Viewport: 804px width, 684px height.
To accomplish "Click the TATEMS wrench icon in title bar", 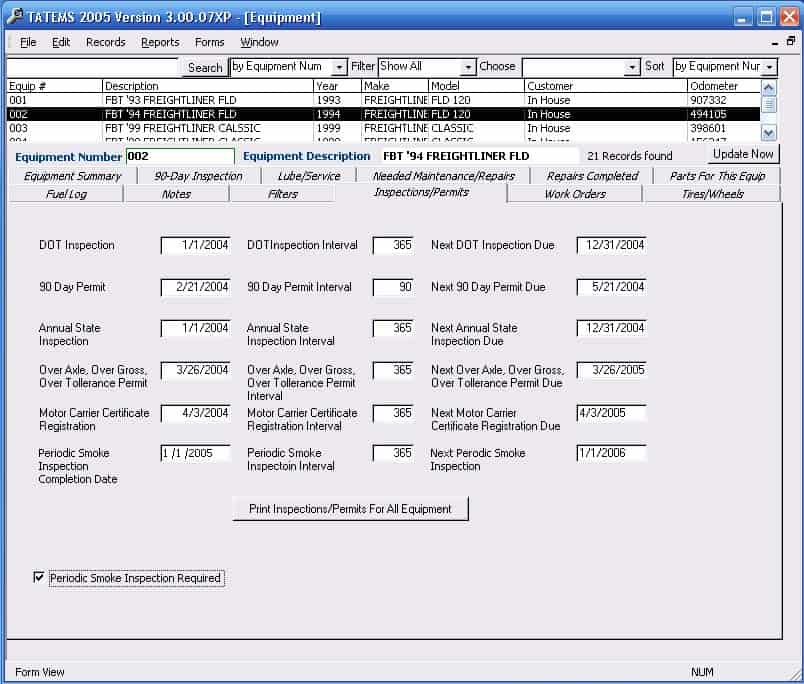I will click(x=16, y=16).
